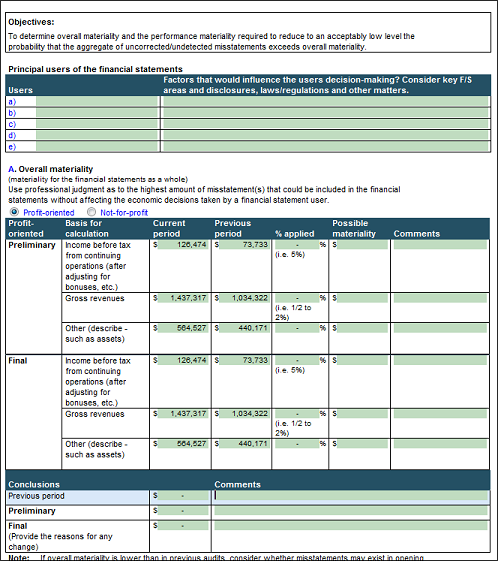This screenshot has height=561, width=498.
Task: Click Preliminary conclusion dollar amount field
Action: 183,511
